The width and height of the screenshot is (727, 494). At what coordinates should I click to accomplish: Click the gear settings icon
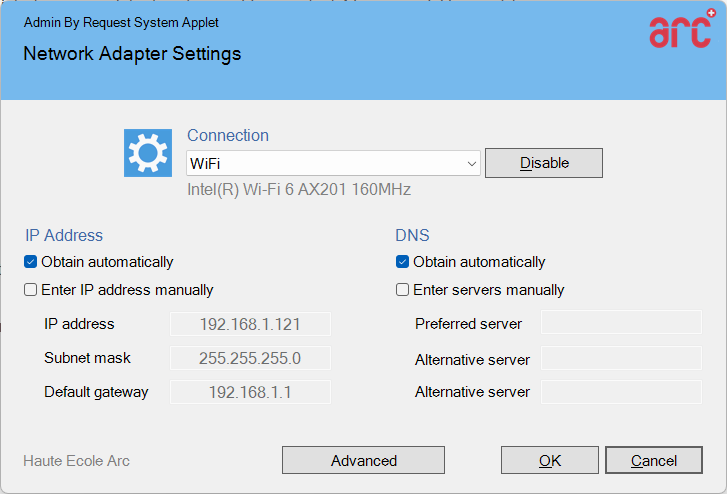[x=149, y=153]
